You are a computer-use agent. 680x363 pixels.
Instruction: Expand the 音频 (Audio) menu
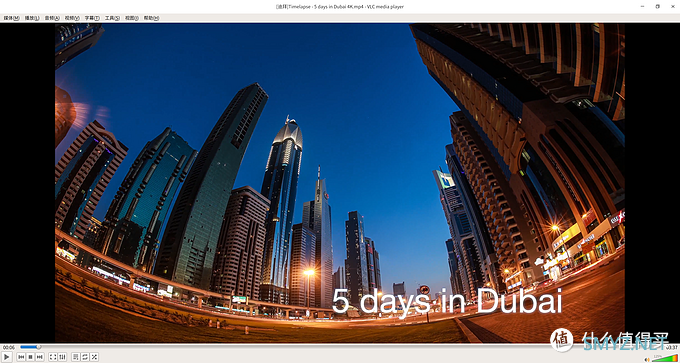(x=52, y=18)
